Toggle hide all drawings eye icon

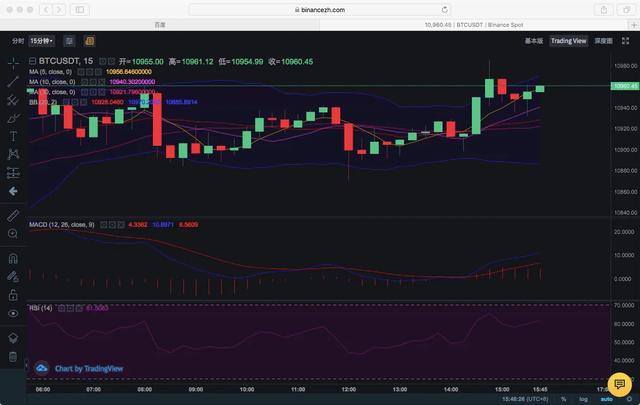click(x=13, y=314)
